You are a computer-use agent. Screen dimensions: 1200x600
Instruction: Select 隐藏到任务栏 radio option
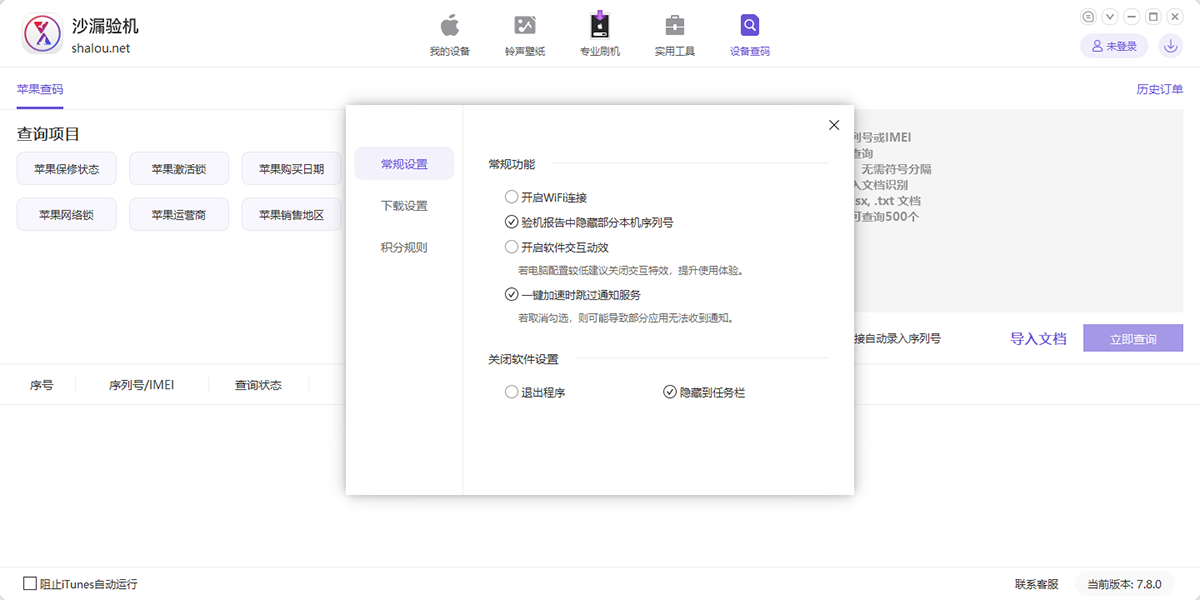click(x=670, y=393)
